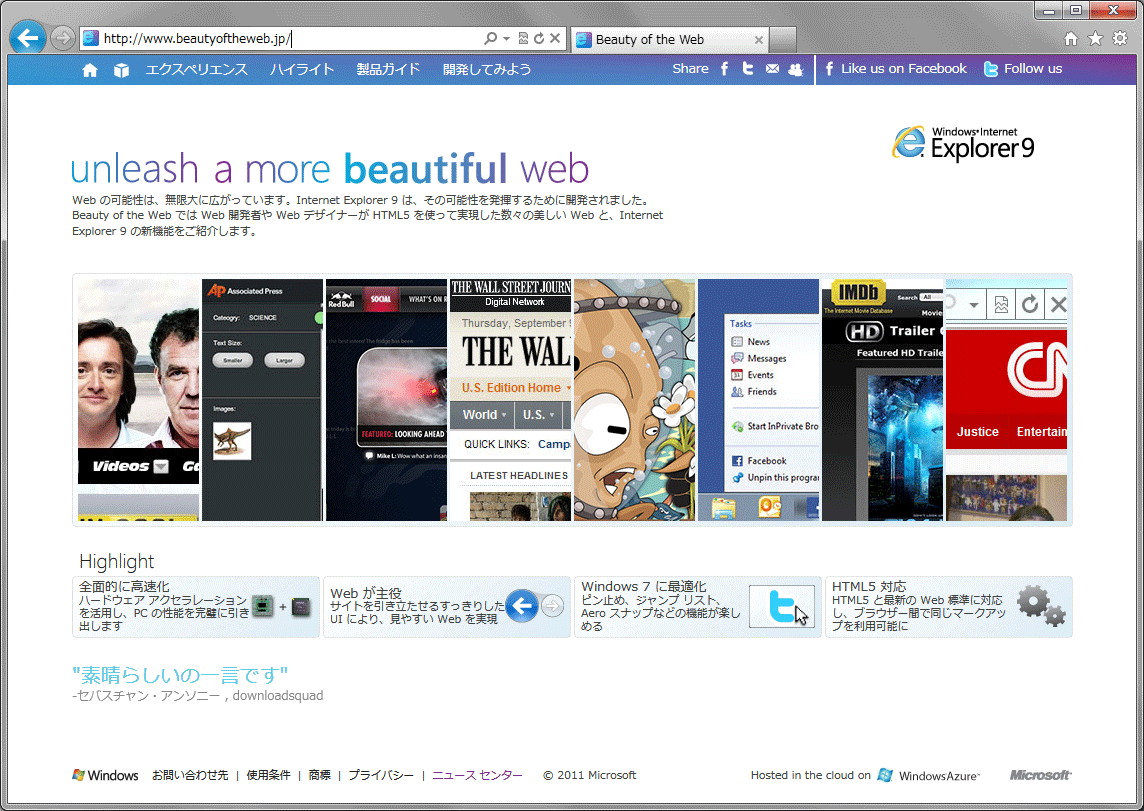Open the ハイライト menu item

302,69
